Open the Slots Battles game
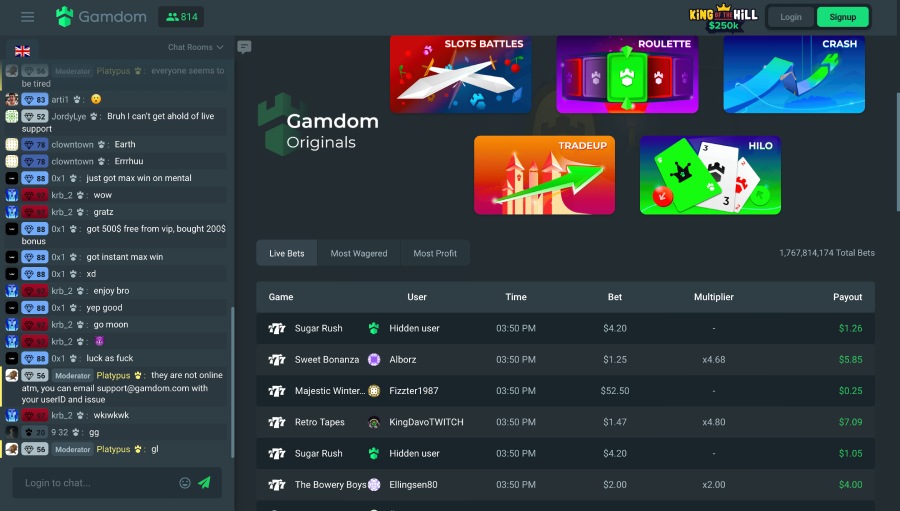Screen dimensions: 900x511 tap(460, 73)
